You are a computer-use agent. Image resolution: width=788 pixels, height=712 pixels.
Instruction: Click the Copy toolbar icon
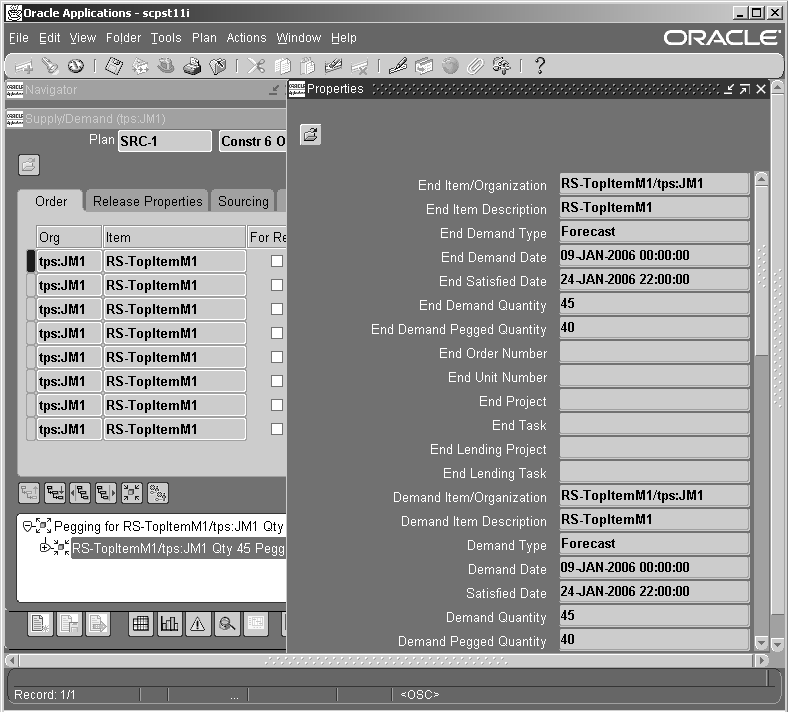282,66
